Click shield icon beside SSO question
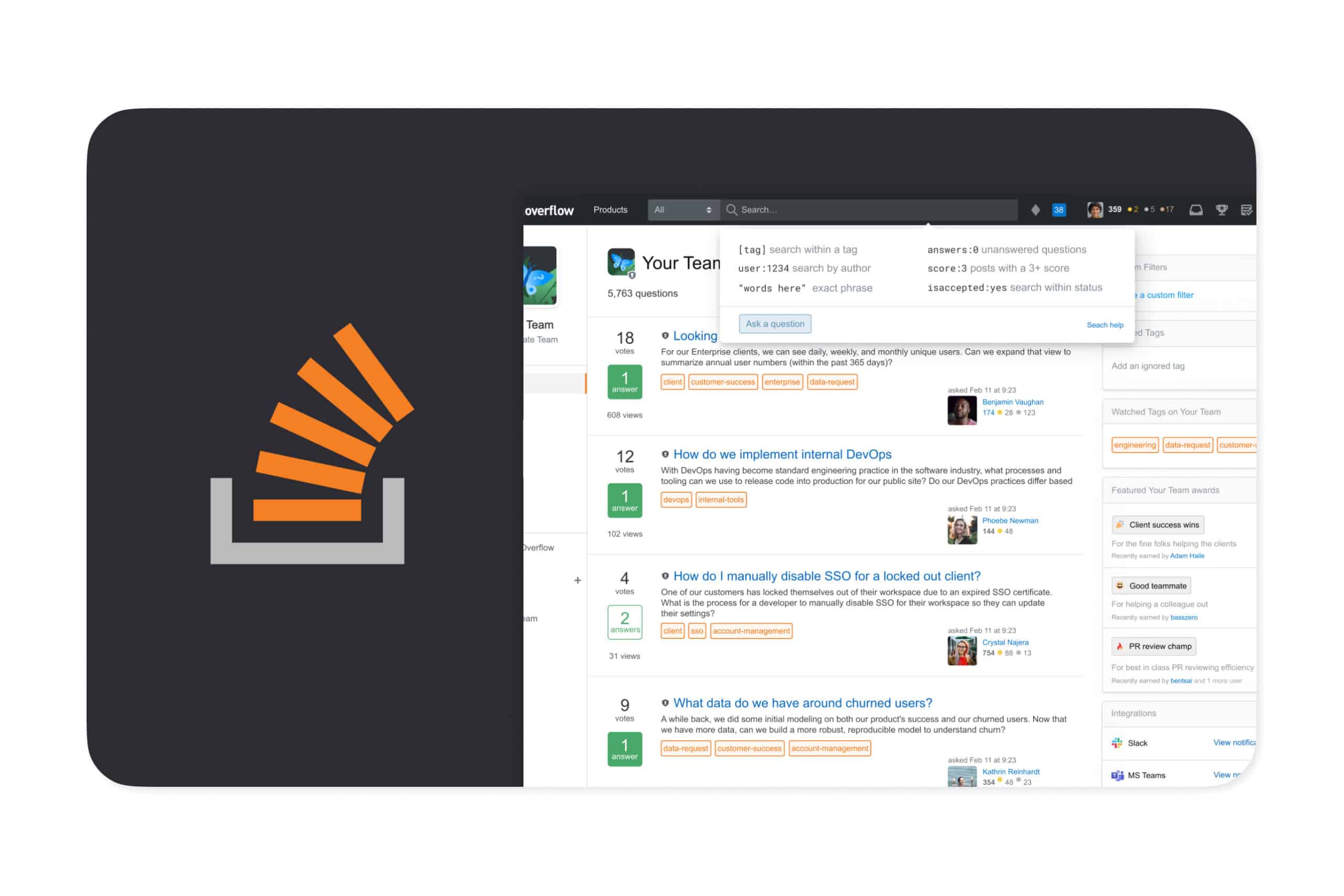The image size is (1344, 896). (x=665, y=576)
